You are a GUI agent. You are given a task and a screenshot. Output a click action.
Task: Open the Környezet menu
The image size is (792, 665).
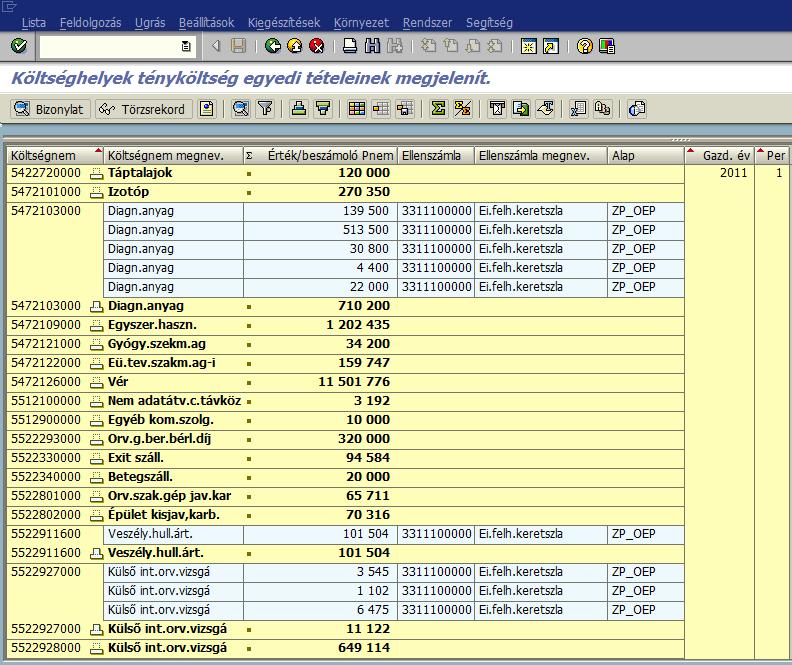(x=361, y=23)
